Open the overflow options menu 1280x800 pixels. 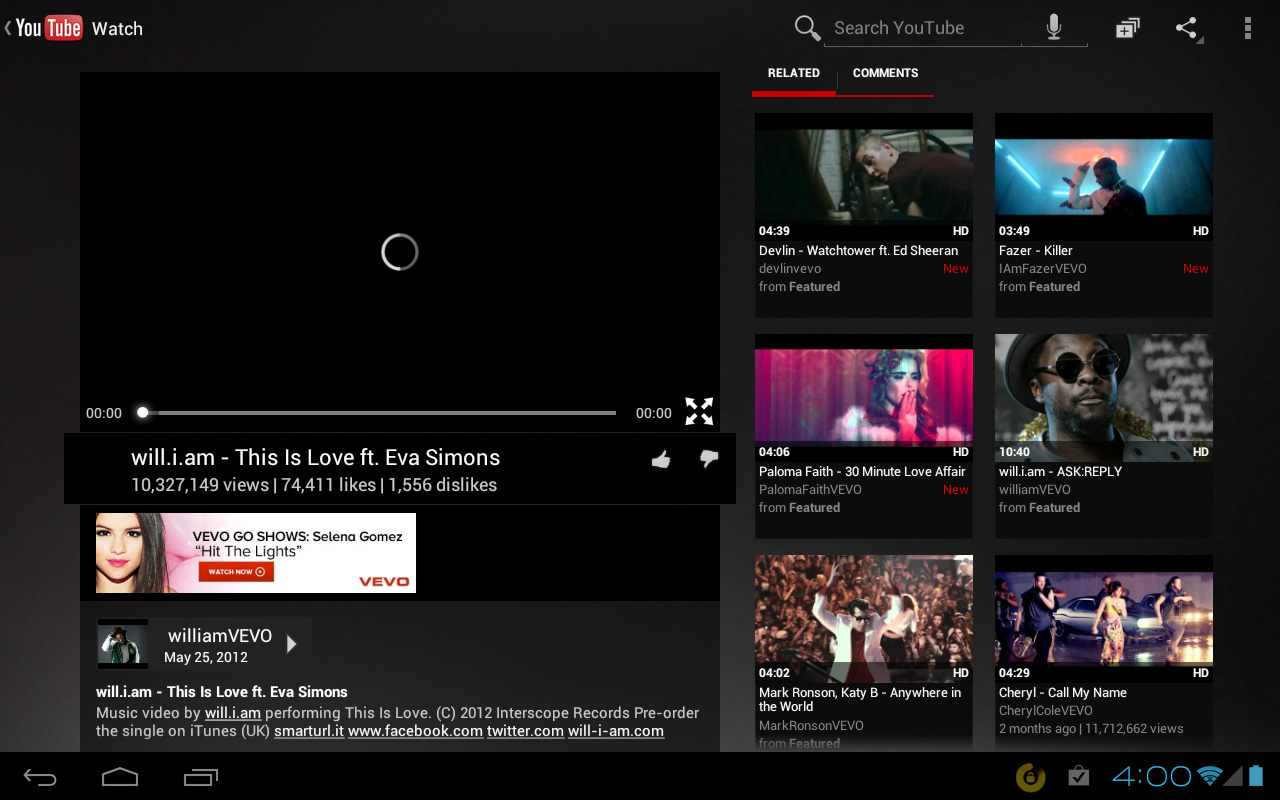pyautogui.click(x=1247, y=28)
